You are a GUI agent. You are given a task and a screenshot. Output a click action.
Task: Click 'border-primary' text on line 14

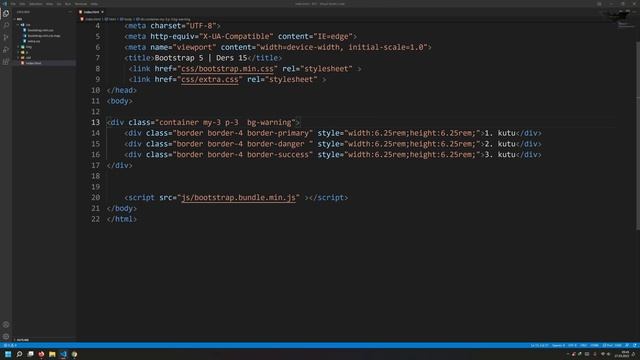pos(278,133)
